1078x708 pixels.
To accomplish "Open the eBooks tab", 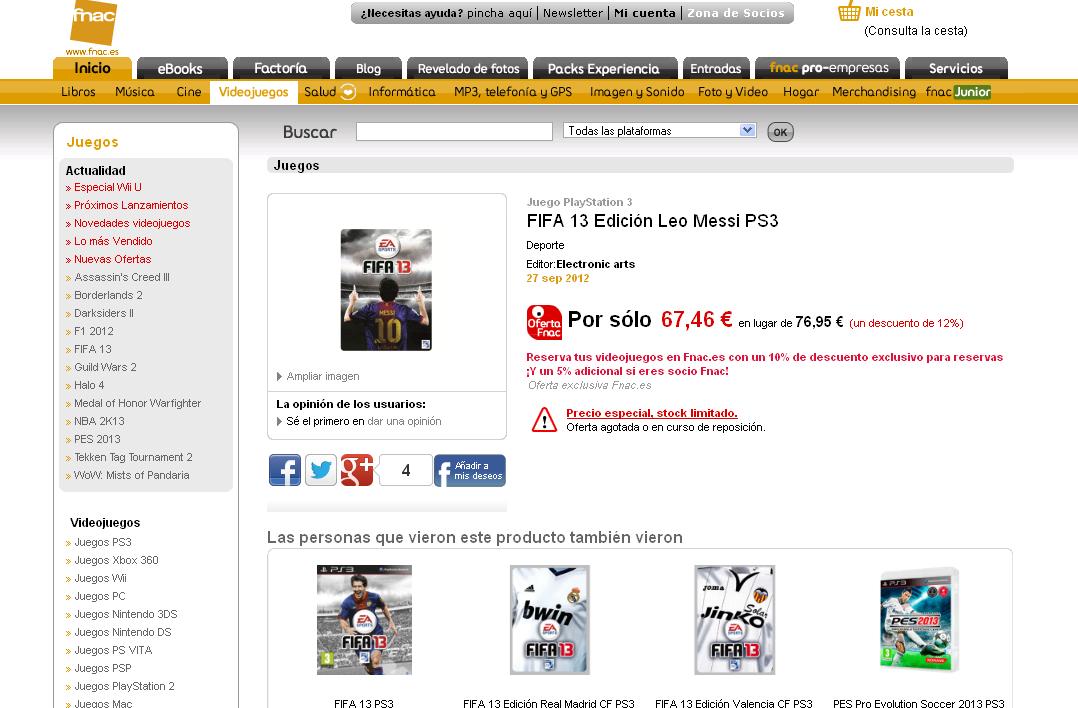I will (182, 69).
